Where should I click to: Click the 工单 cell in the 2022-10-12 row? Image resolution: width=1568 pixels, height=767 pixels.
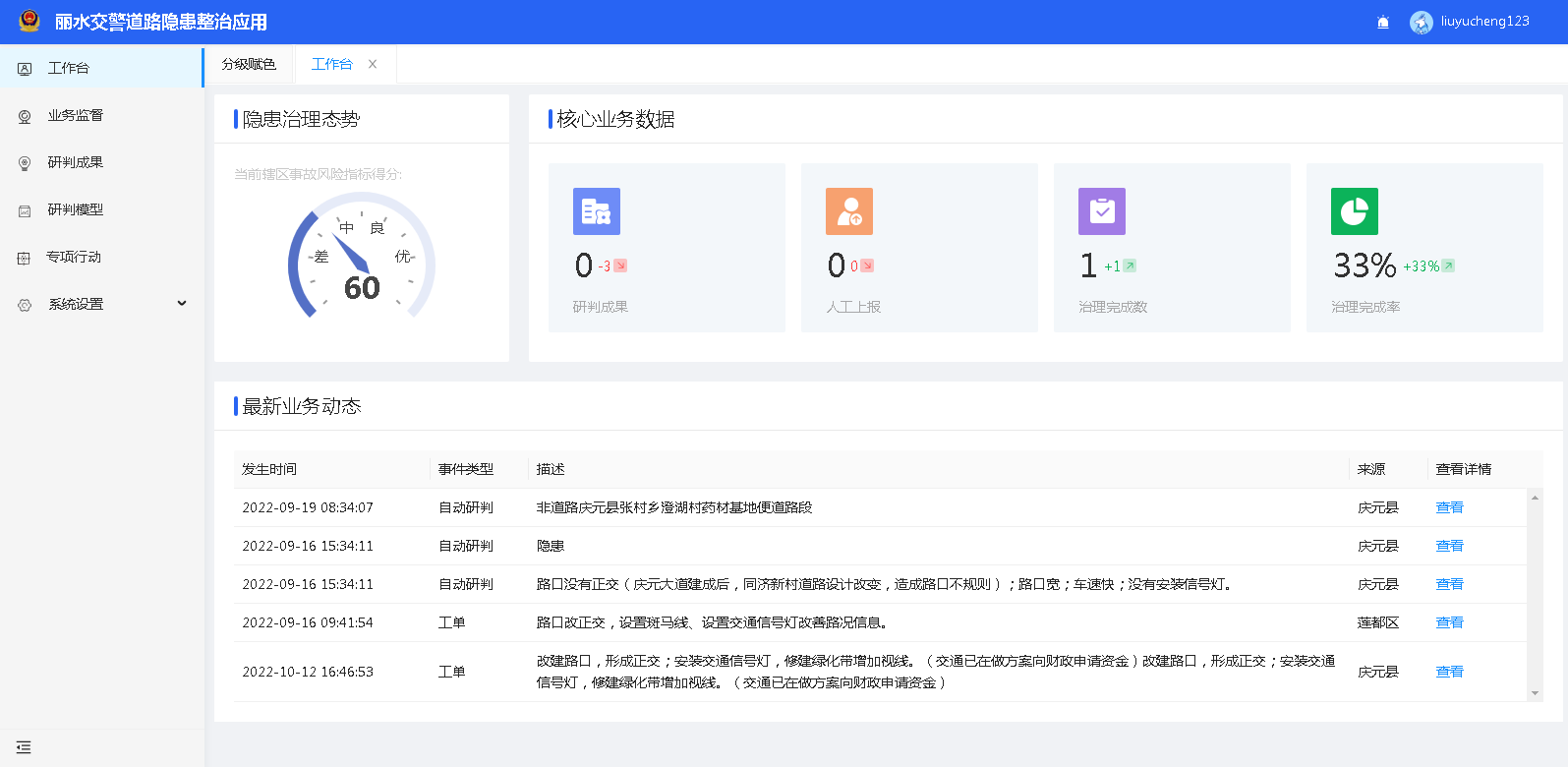[452, 672]
